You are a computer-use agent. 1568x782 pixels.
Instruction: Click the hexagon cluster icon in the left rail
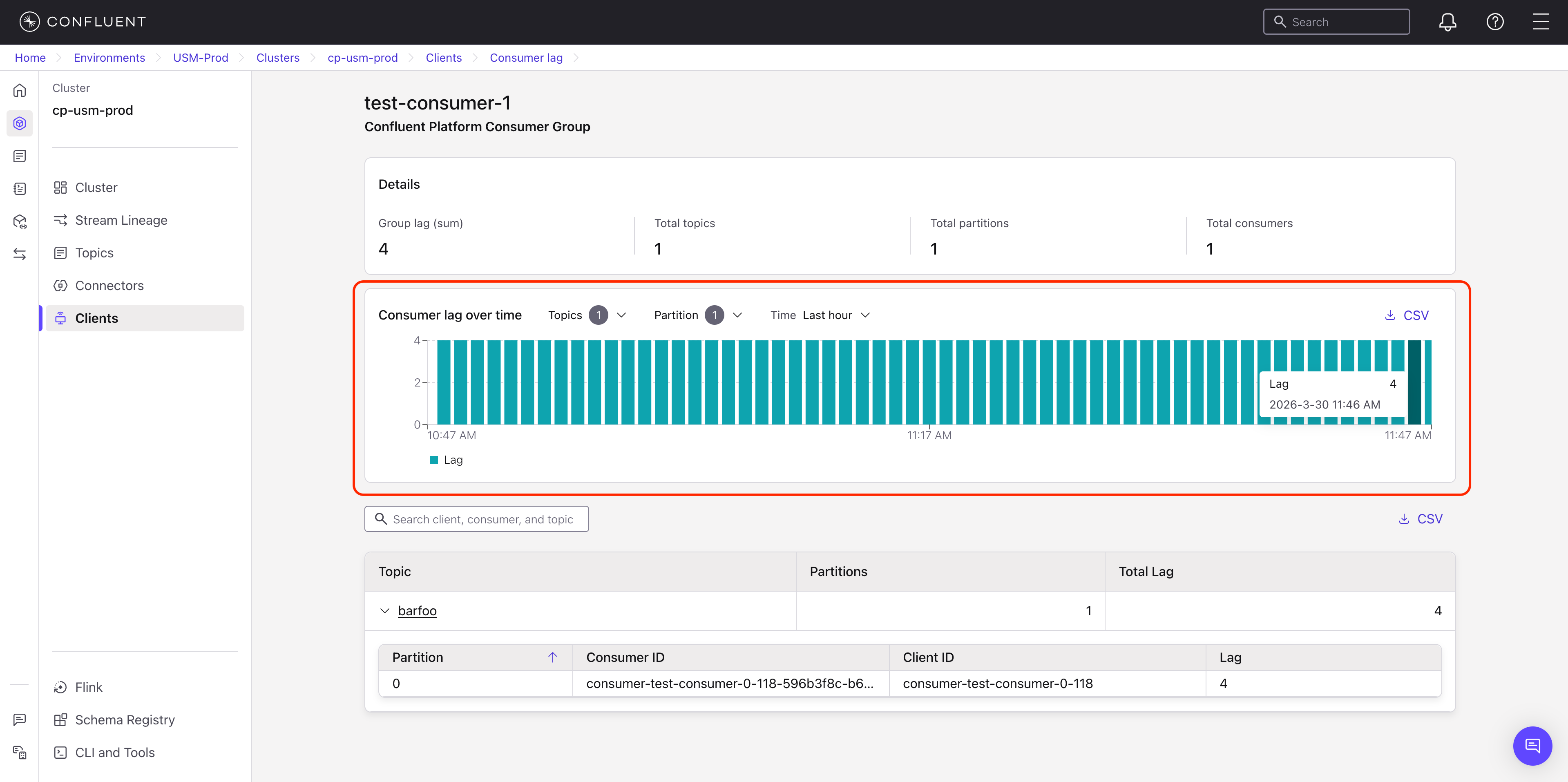20,123
